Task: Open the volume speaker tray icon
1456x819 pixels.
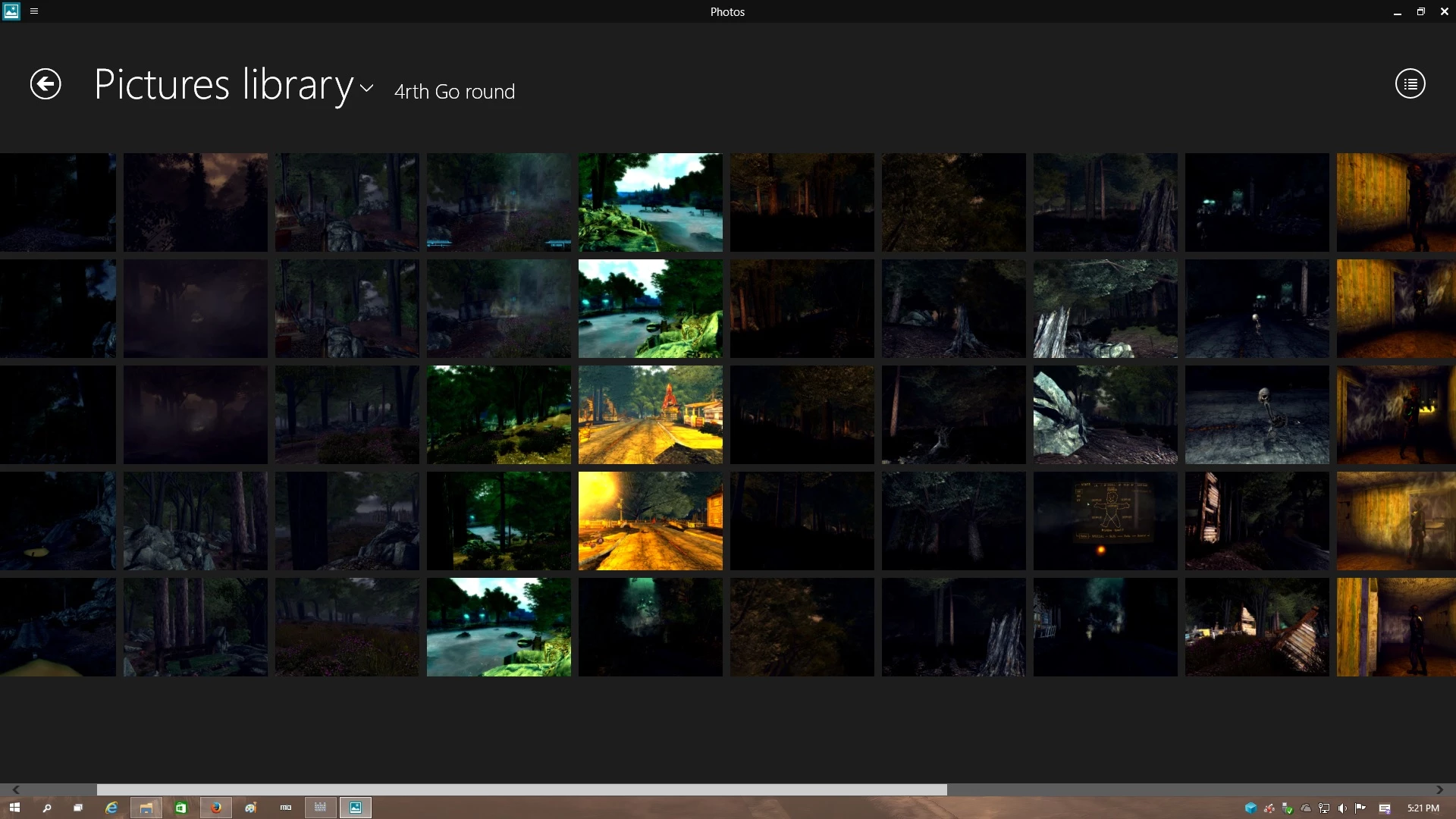Action: tap(1342, 808)
